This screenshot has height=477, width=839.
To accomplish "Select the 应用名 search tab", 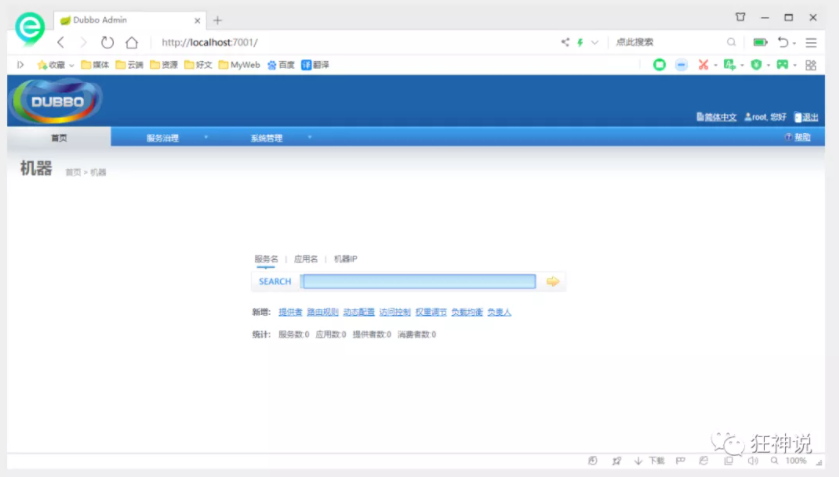I will (306, 259).
